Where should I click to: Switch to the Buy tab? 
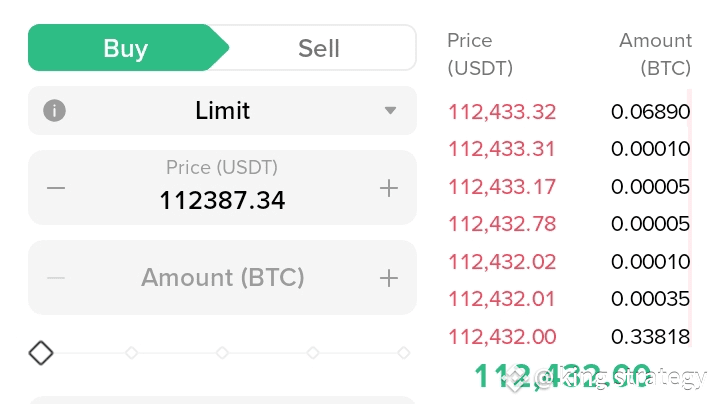click(126, 48)
